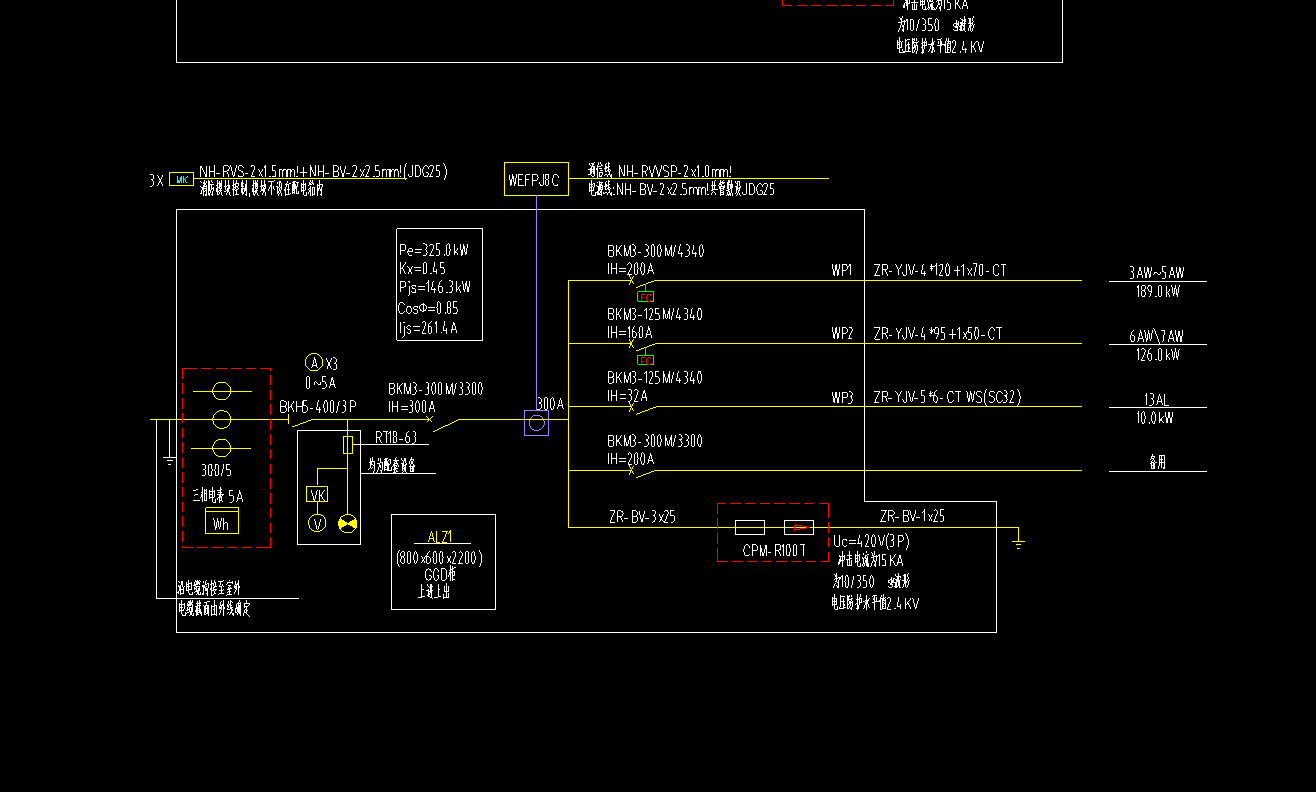
Task: Select NH-RVS-2x1.5mm!+NH-BV-2x2.5mm!(JDG25) text
Action: [x=323, y=172]
